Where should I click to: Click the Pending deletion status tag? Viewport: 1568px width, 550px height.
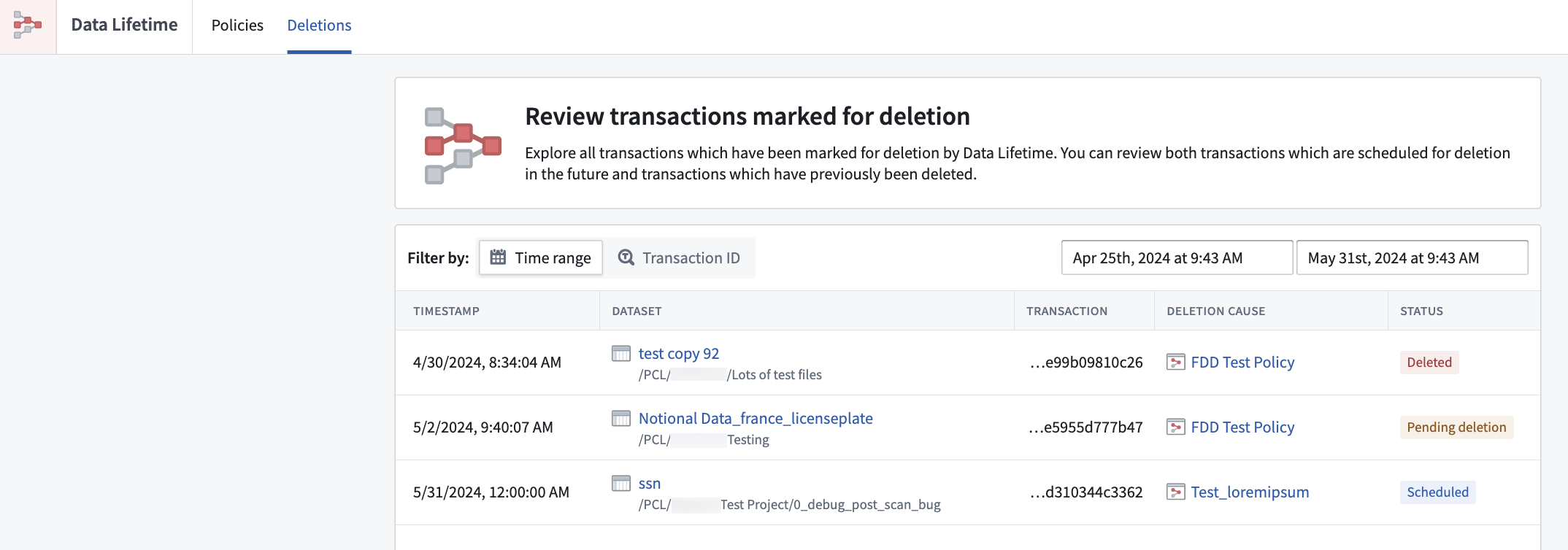(1456, 427)
